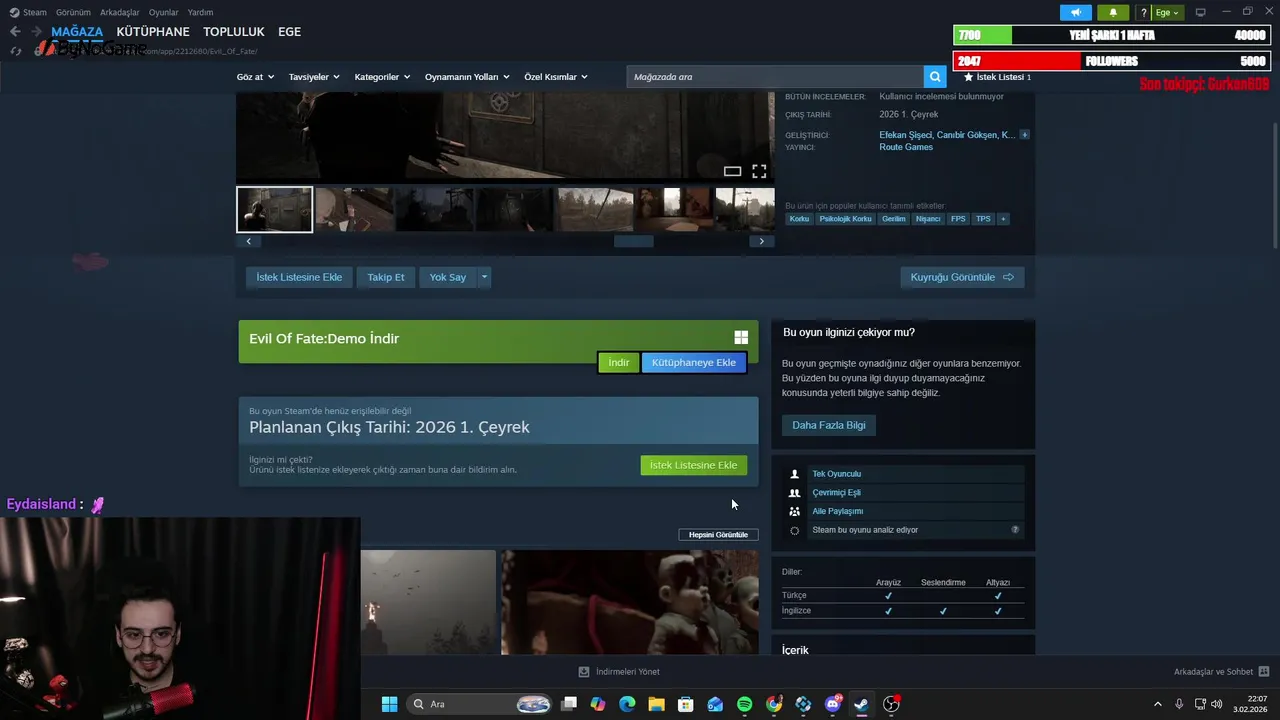Open the Oynamanın Yolları dropdown
The image size is (1280, 720).
click(x=467, y=77)
